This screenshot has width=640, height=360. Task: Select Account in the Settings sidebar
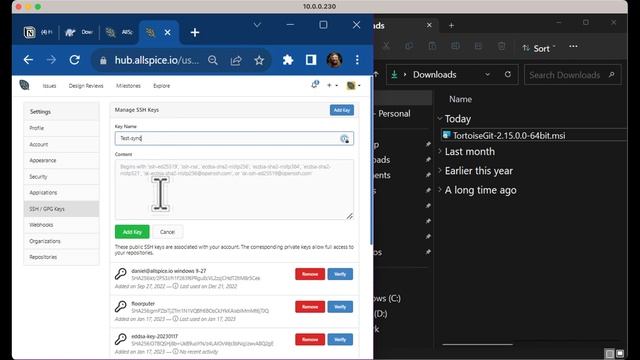61,144
